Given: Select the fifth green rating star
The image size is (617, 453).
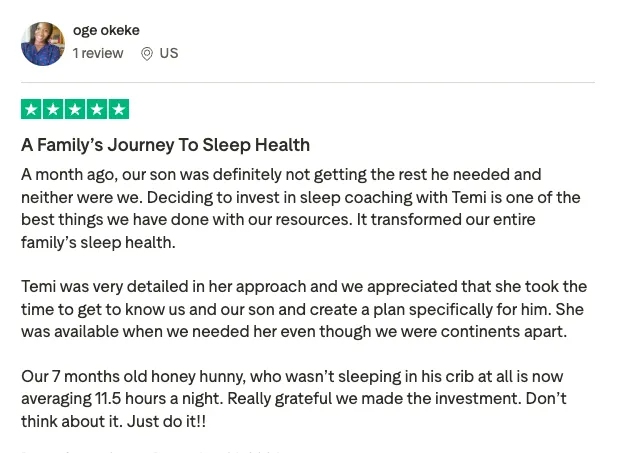Looking at the screenshot, I should coord(119,109).
